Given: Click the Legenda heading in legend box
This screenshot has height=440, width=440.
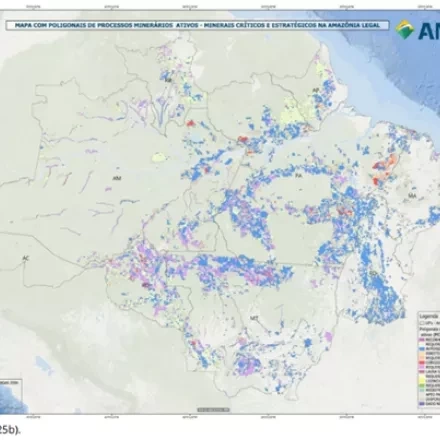Looking at the screenshot, I should 429,316.
